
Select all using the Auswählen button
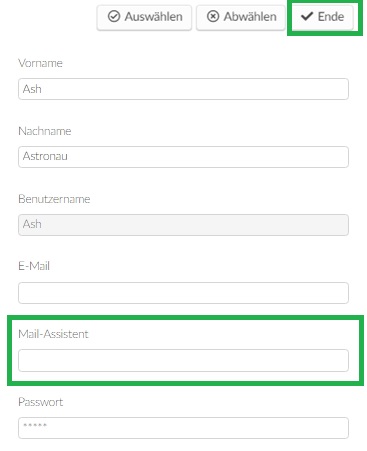point(144,17)
